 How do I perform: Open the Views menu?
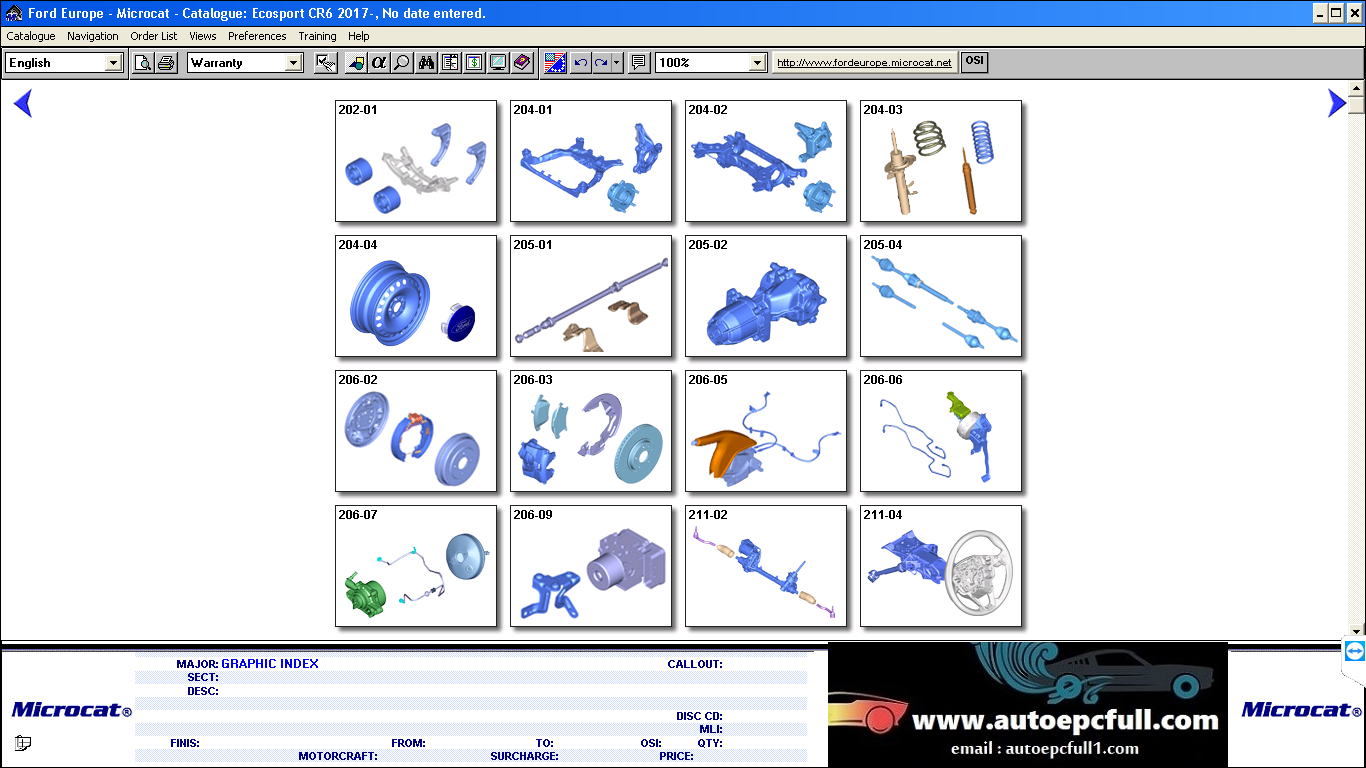(203, 36)
